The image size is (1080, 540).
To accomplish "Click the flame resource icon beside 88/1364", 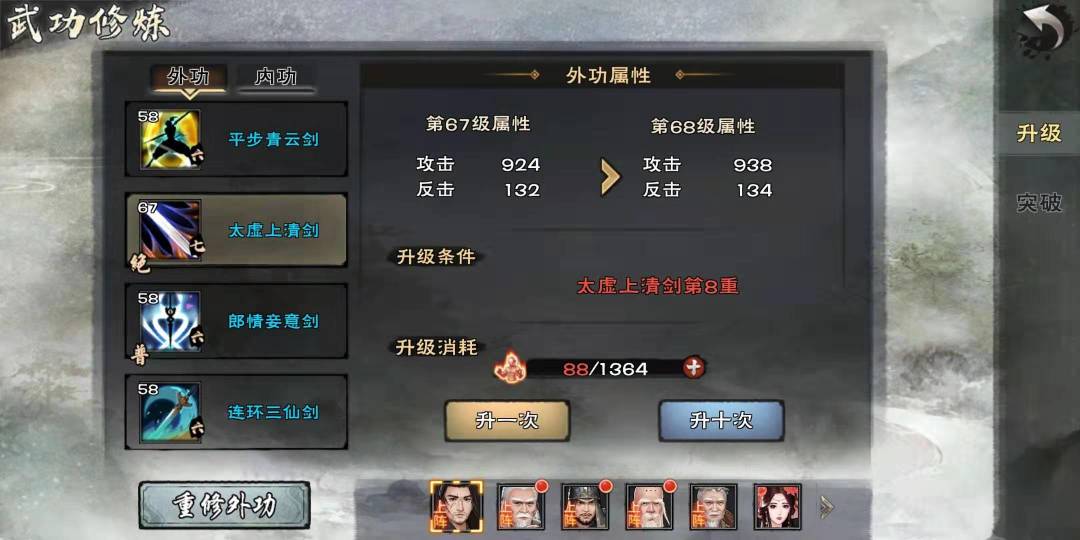I will 510,367.
